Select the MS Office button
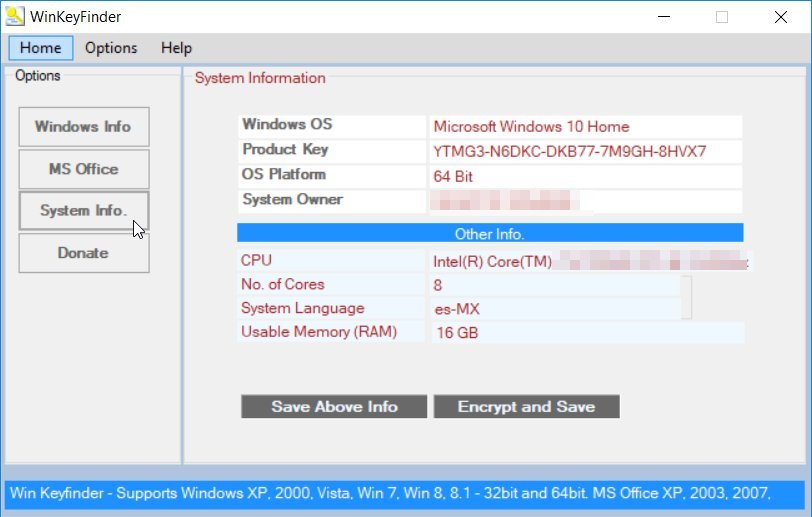 tap(84, 169)
